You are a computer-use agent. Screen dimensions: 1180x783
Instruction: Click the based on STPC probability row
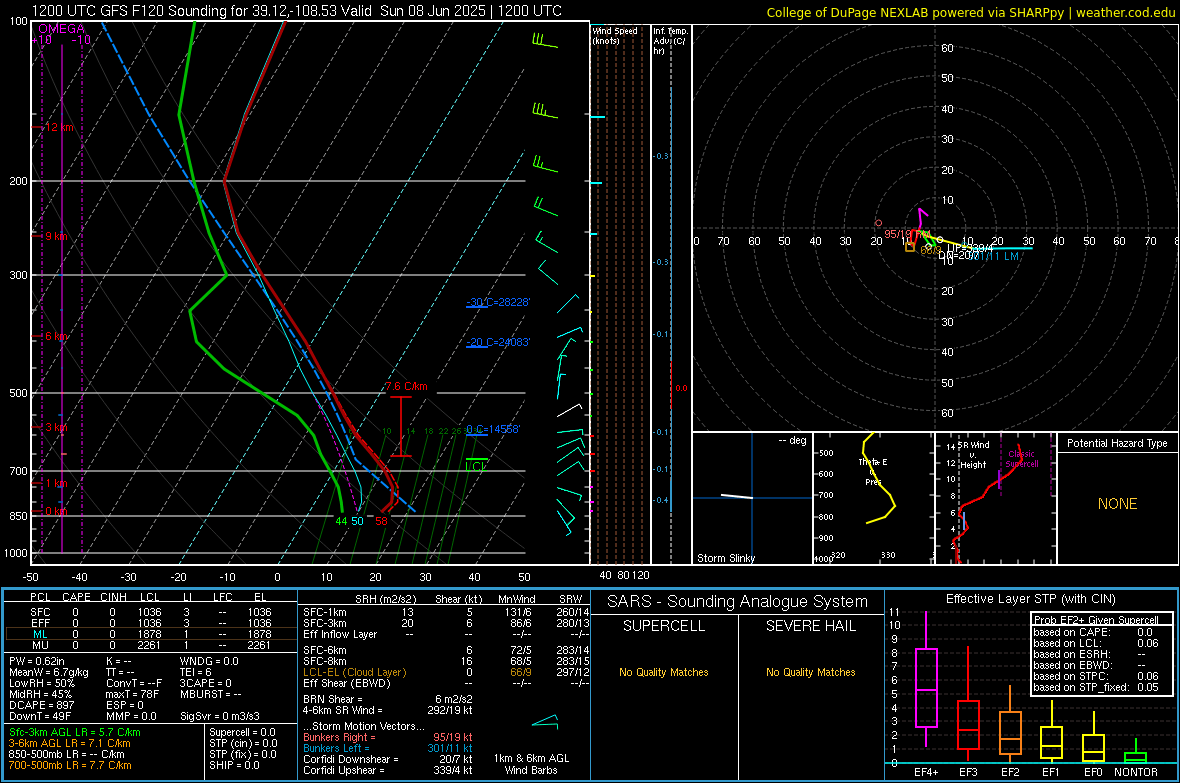click(1096, 676)
